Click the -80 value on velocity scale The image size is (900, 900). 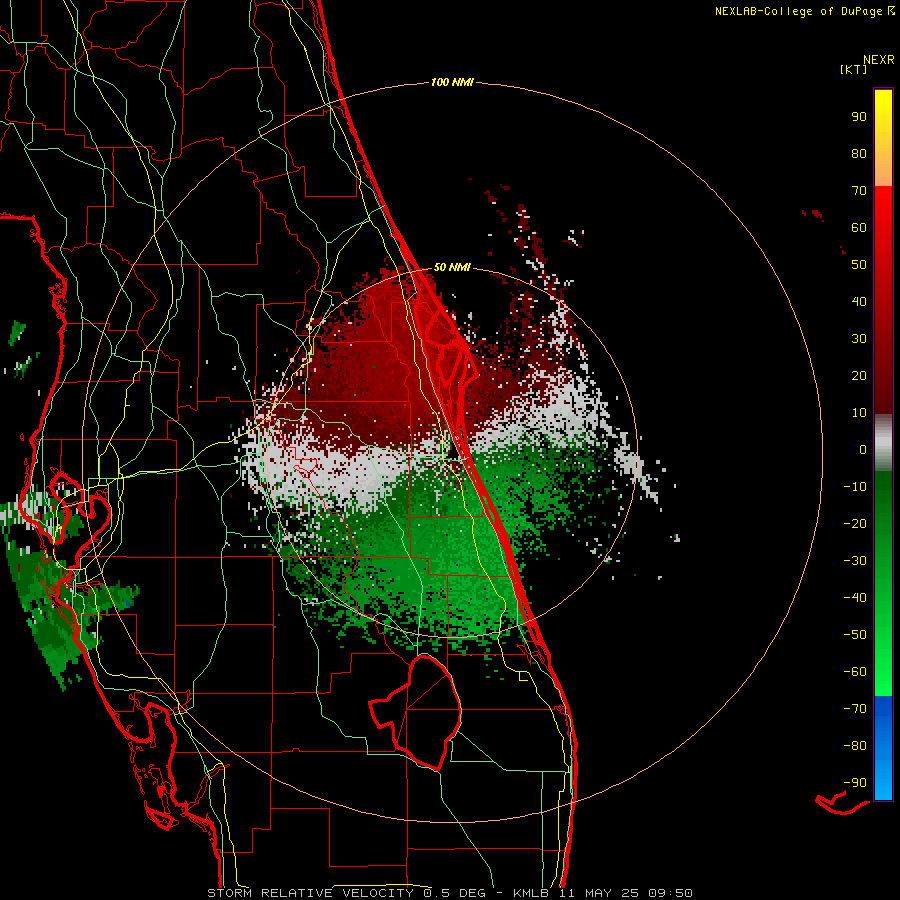point(855,746)
